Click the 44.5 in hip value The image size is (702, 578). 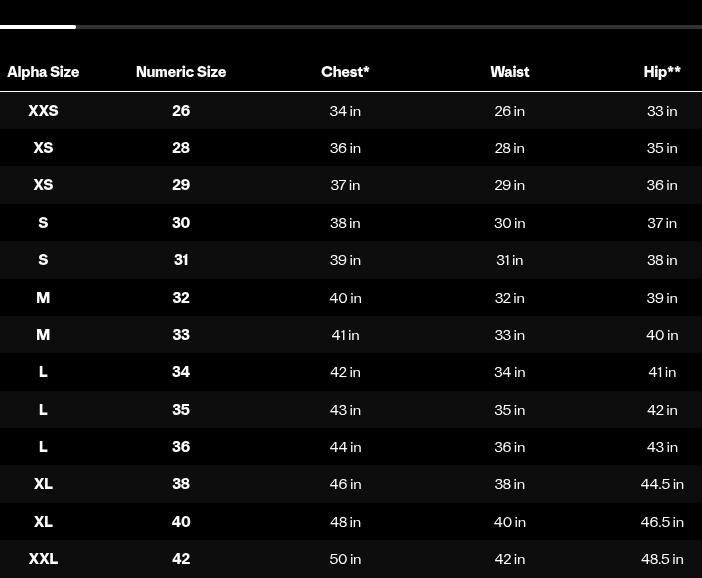pos(662,484)
